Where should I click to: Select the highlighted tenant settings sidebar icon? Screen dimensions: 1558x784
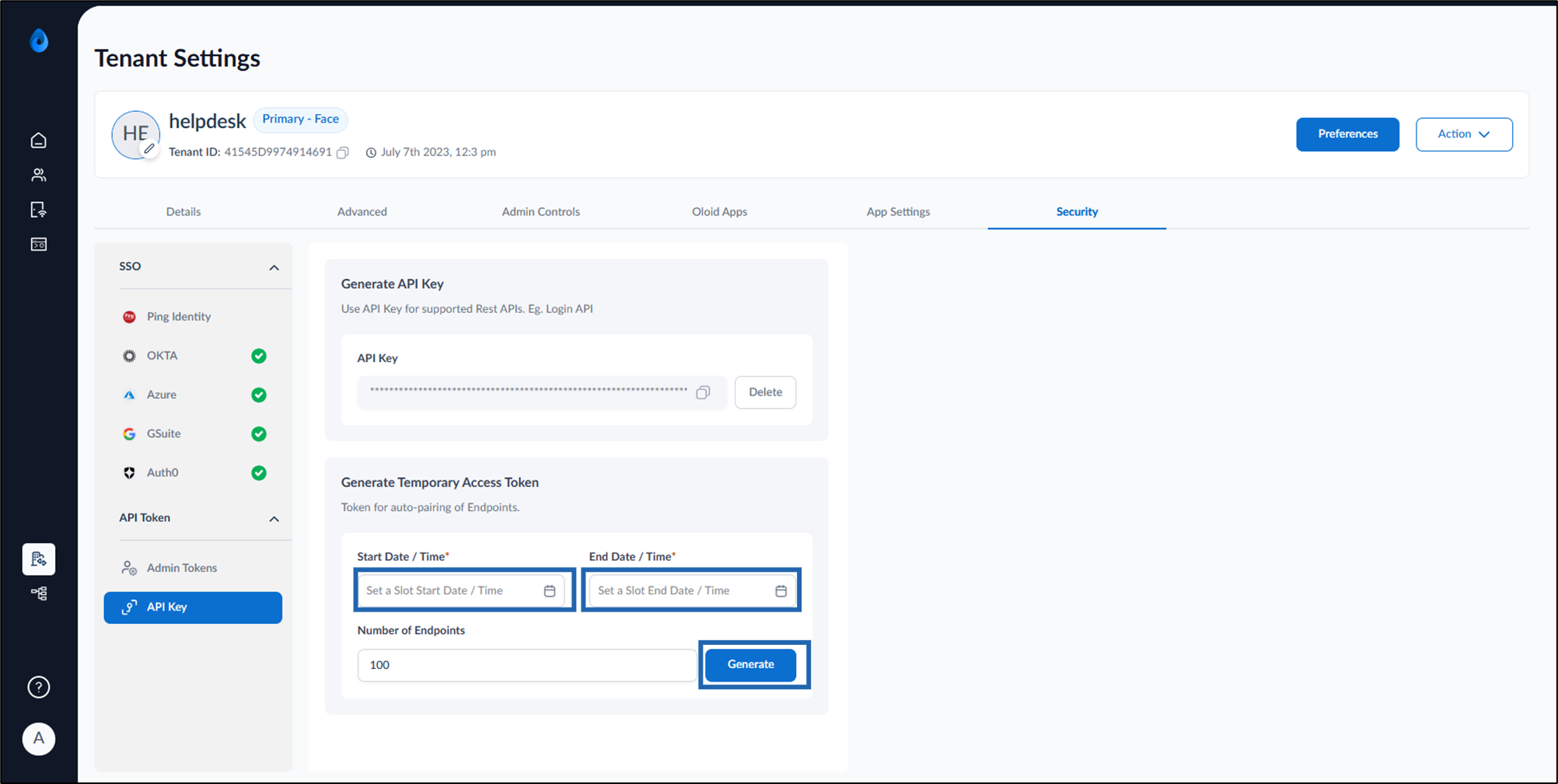pyautogui.click(x=39, y=559)
